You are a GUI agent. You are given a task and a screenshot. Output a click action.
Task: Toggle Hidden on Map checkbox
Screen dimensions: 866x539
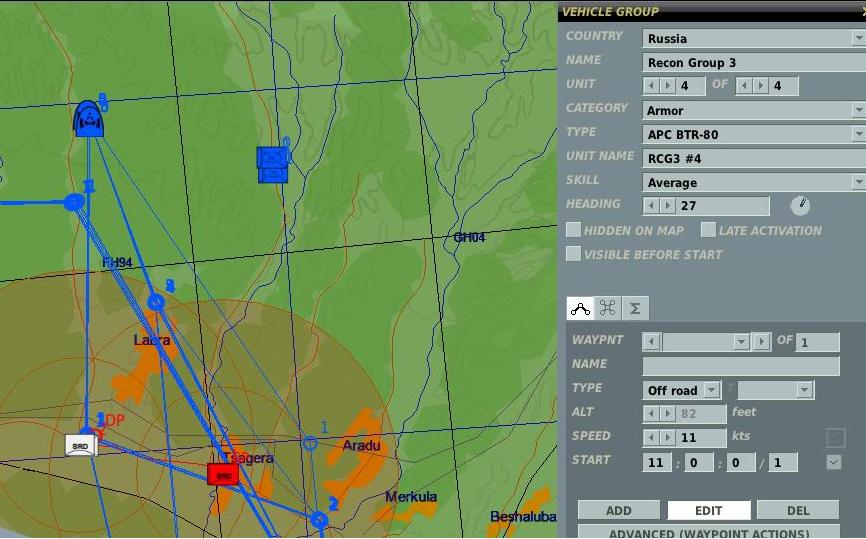pos(574,230)
